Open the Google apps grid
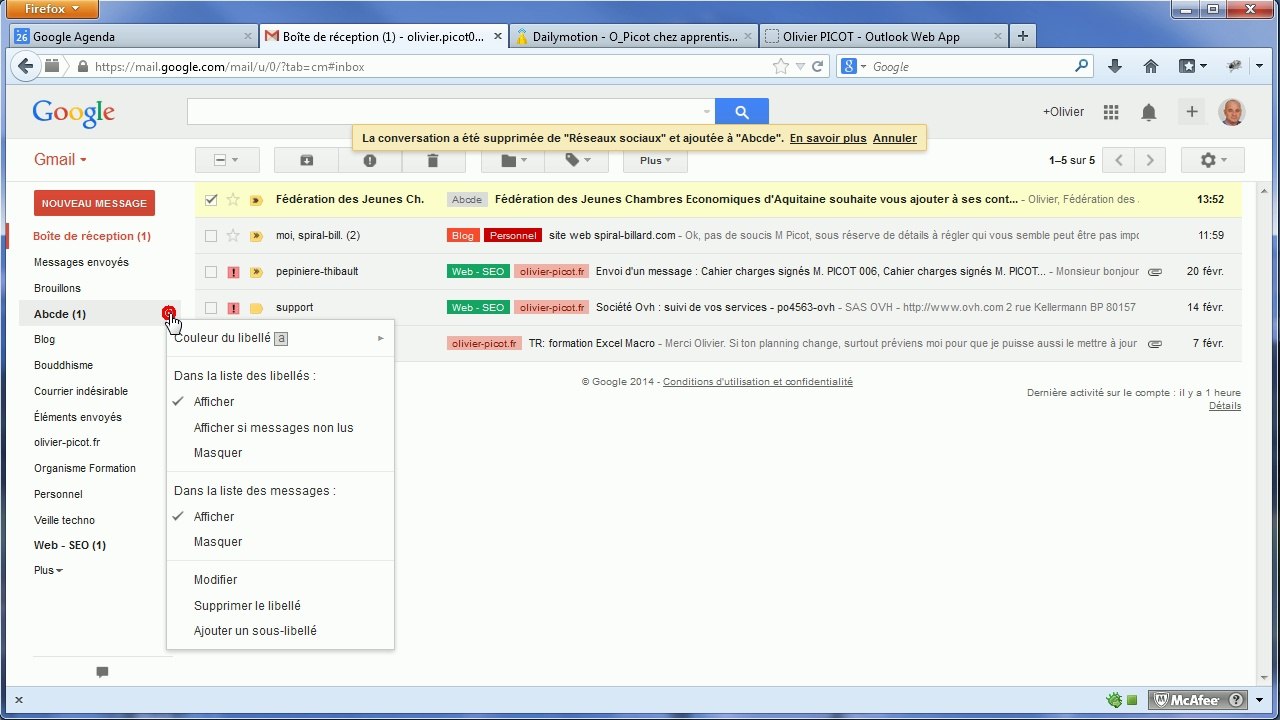The width and height of the screenshot is (1280, 720). click(1111, 112)
